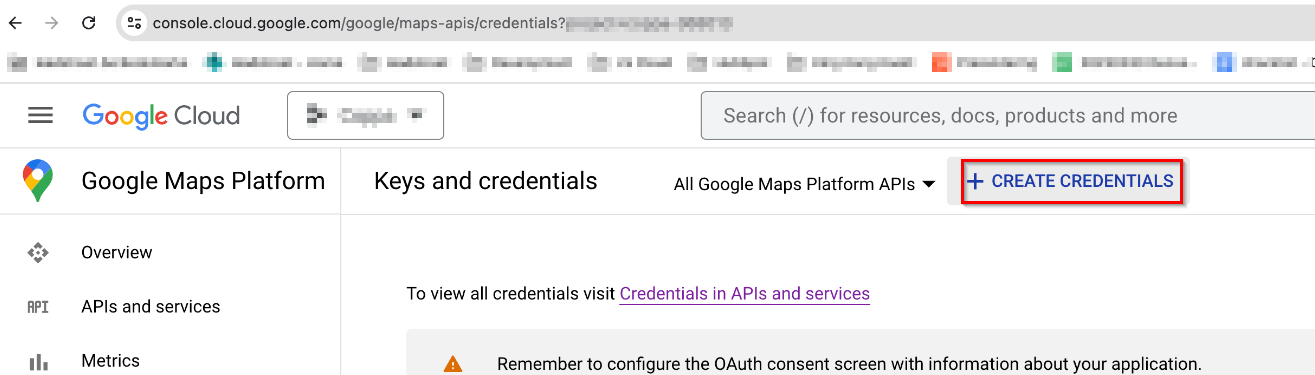Click the orange warning triangle icon

click(453, 364)
